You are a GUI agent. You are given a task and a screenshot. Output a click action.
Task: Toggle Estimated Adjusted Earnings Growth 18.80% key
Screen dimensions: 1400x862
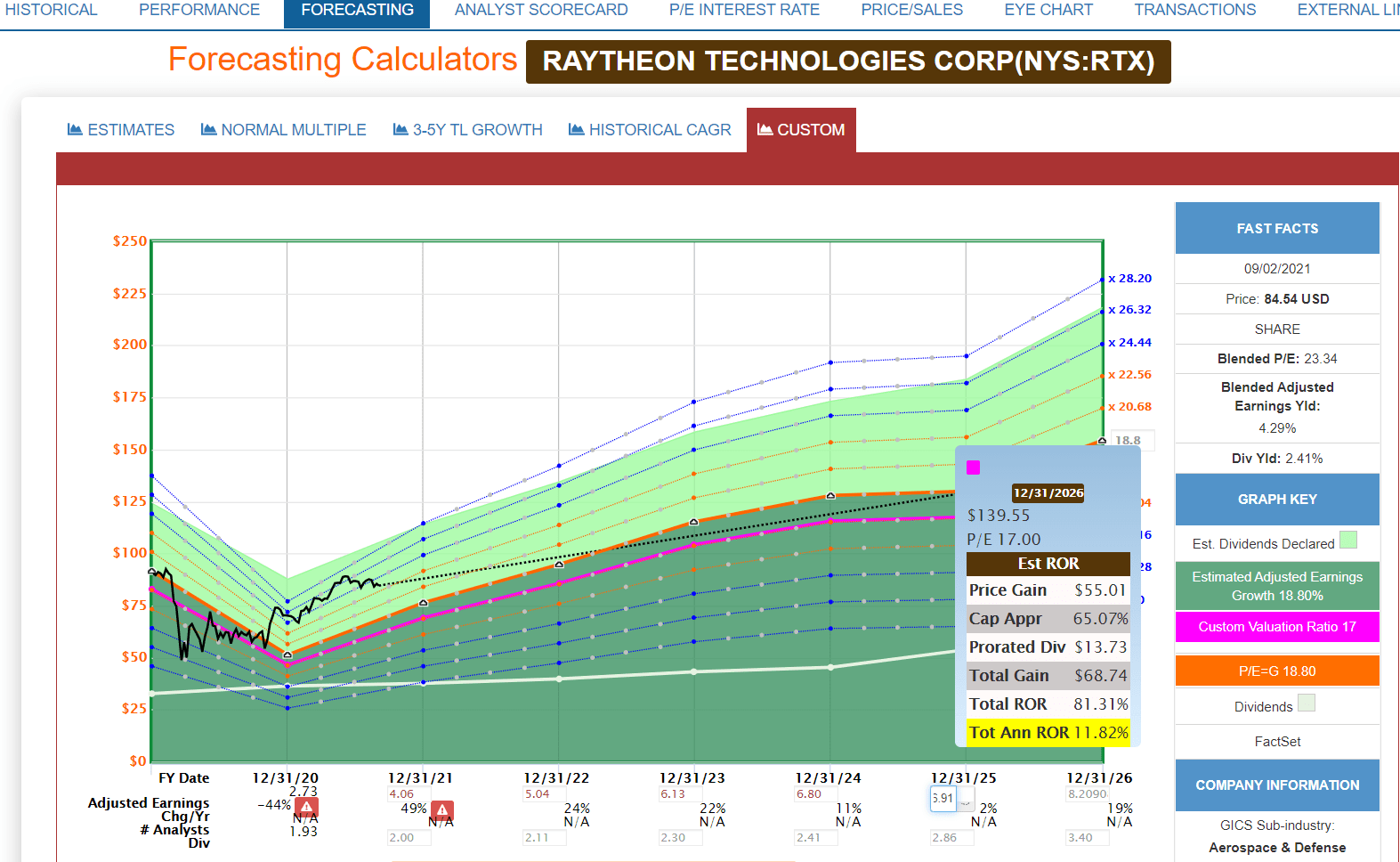tap(1277, 586)
